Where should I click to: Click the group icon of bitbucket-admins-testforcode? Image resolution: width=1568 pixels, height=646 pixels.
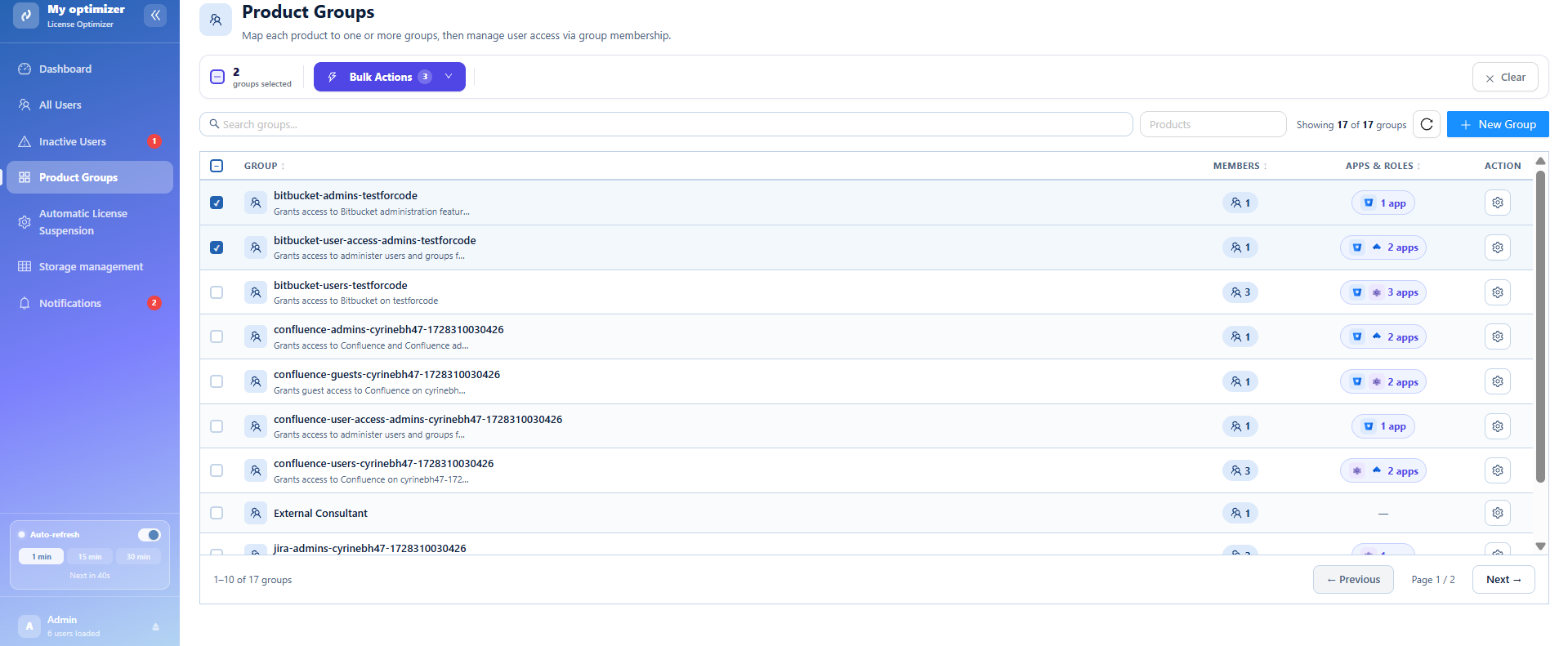coord(256,203)
